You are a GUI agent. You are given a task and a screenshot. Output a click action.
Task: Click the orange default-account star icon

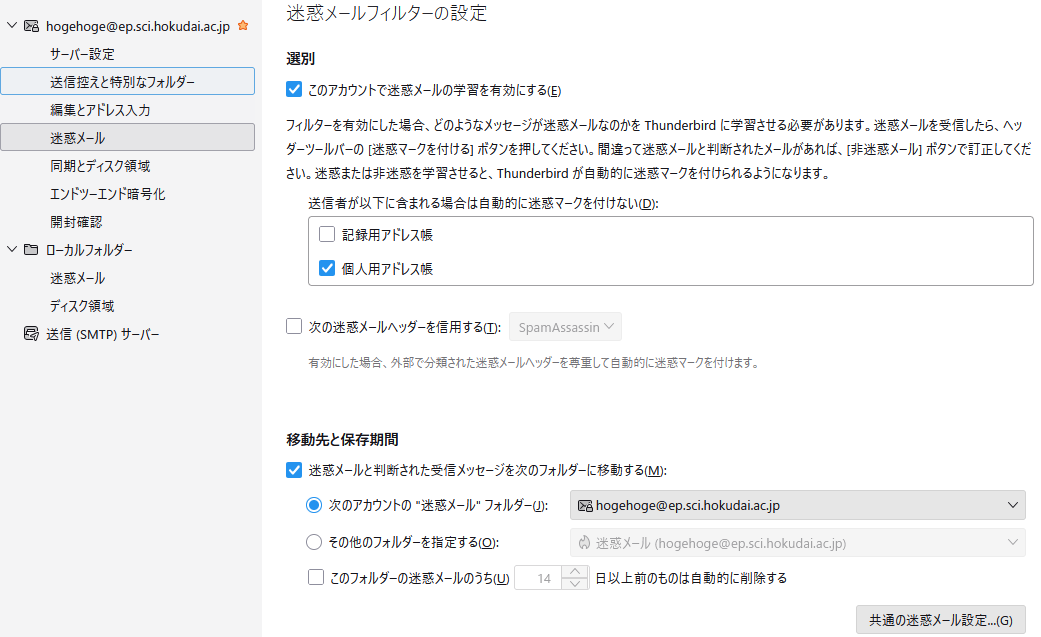tap(243, 25)
